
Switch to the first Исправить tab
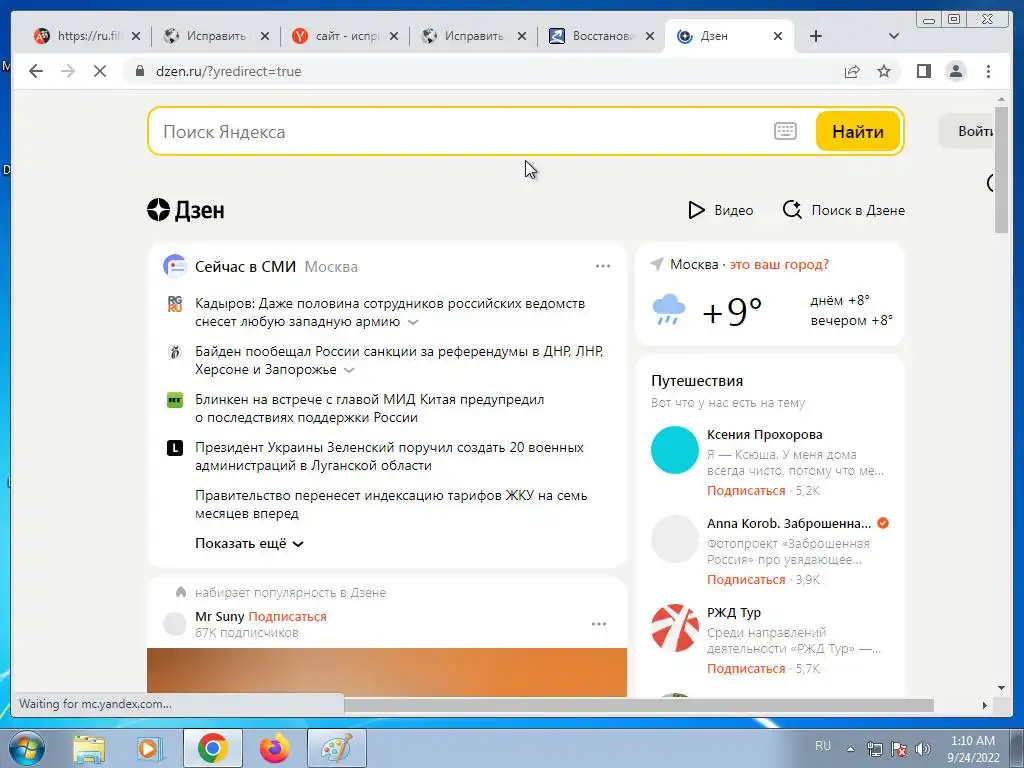216,36
